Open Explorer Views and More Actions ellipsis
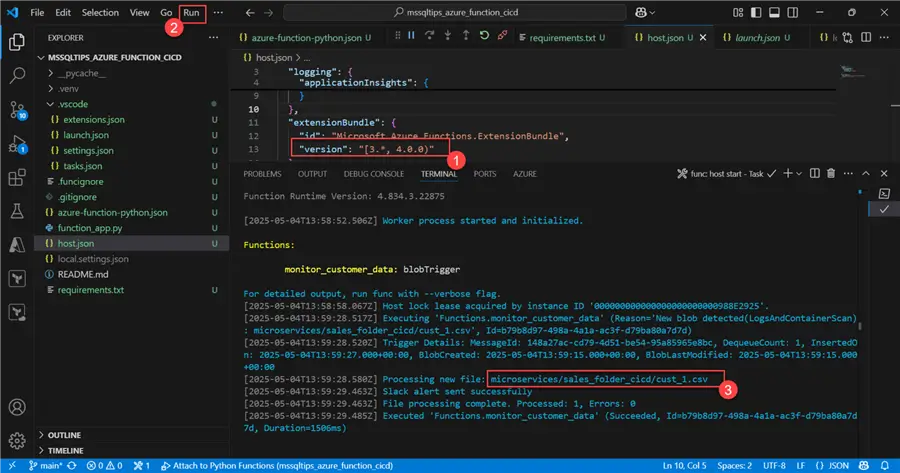The height and width of the screenshot is (473, 900). click(x=214, y=37)
